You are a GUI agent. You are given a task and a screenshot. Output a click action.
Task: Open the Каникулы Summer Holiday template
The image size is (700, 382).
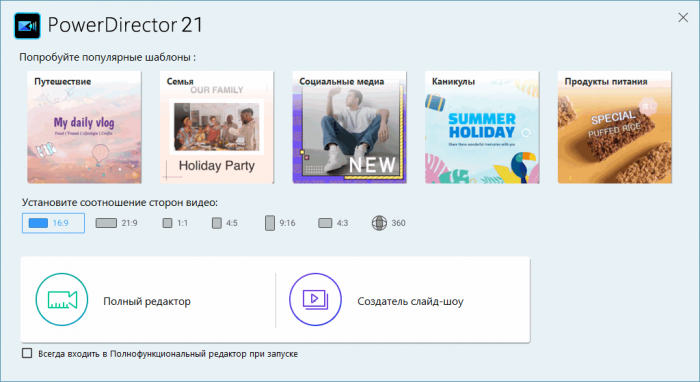[482, 127]
